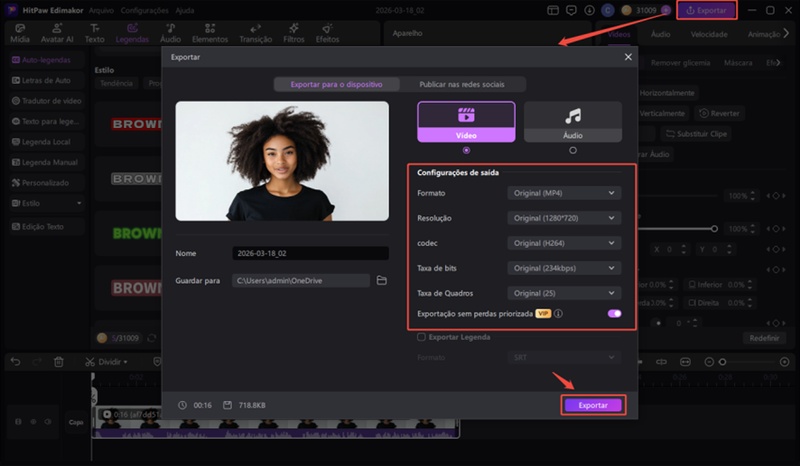
Task: Click the Redefinir button
Action: [764, 338]
